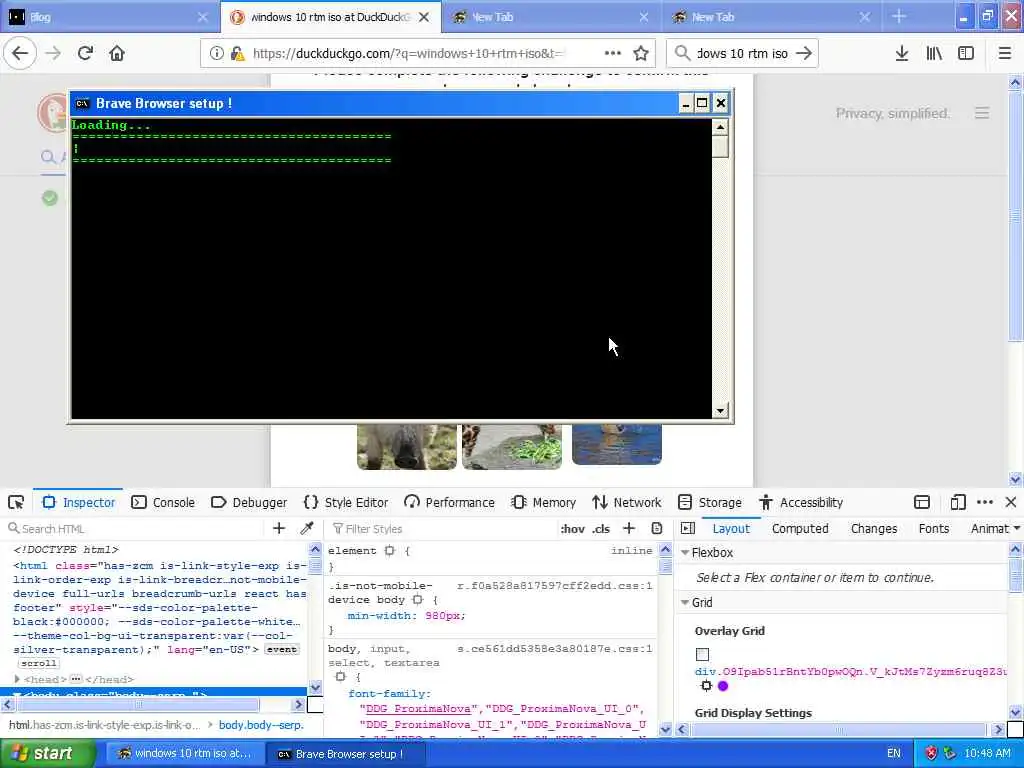Open console window system menu icon
Image resolution: width=1024 pixels, height=768 pixels.
[82, 103]
